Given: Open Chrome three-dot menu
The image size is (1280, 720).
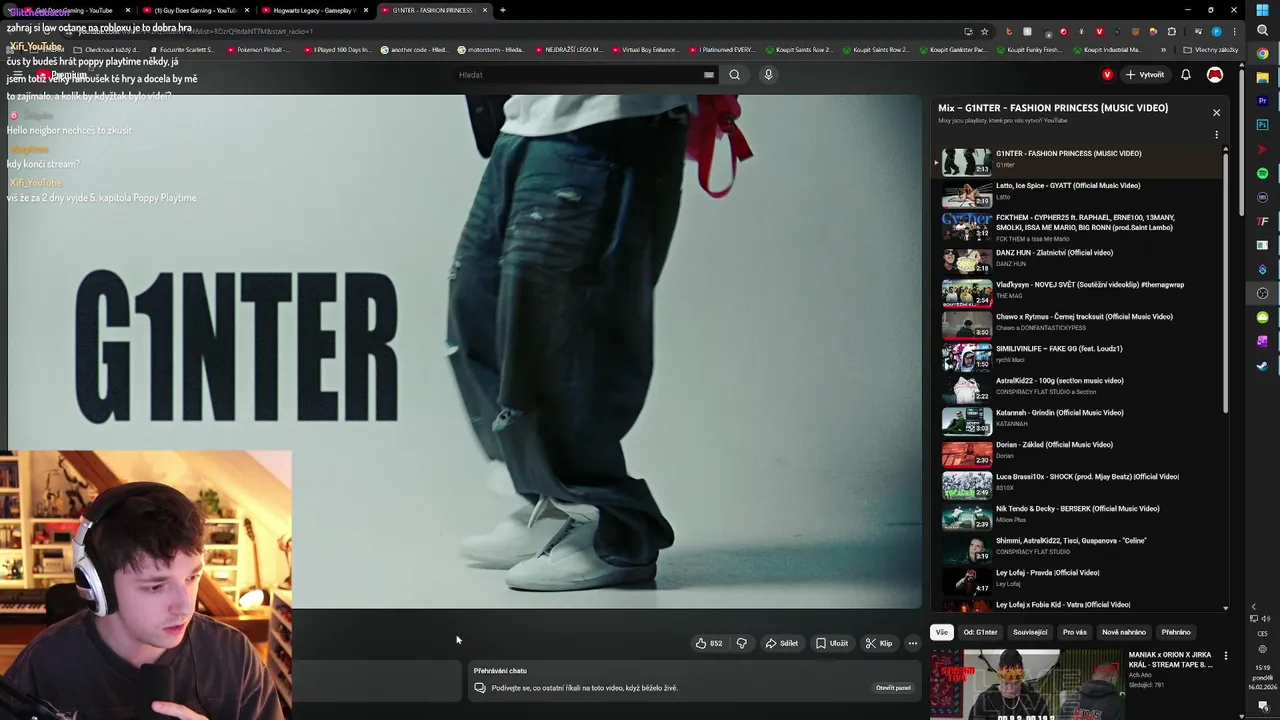Looking at the screenshot, I should 1233,32.
